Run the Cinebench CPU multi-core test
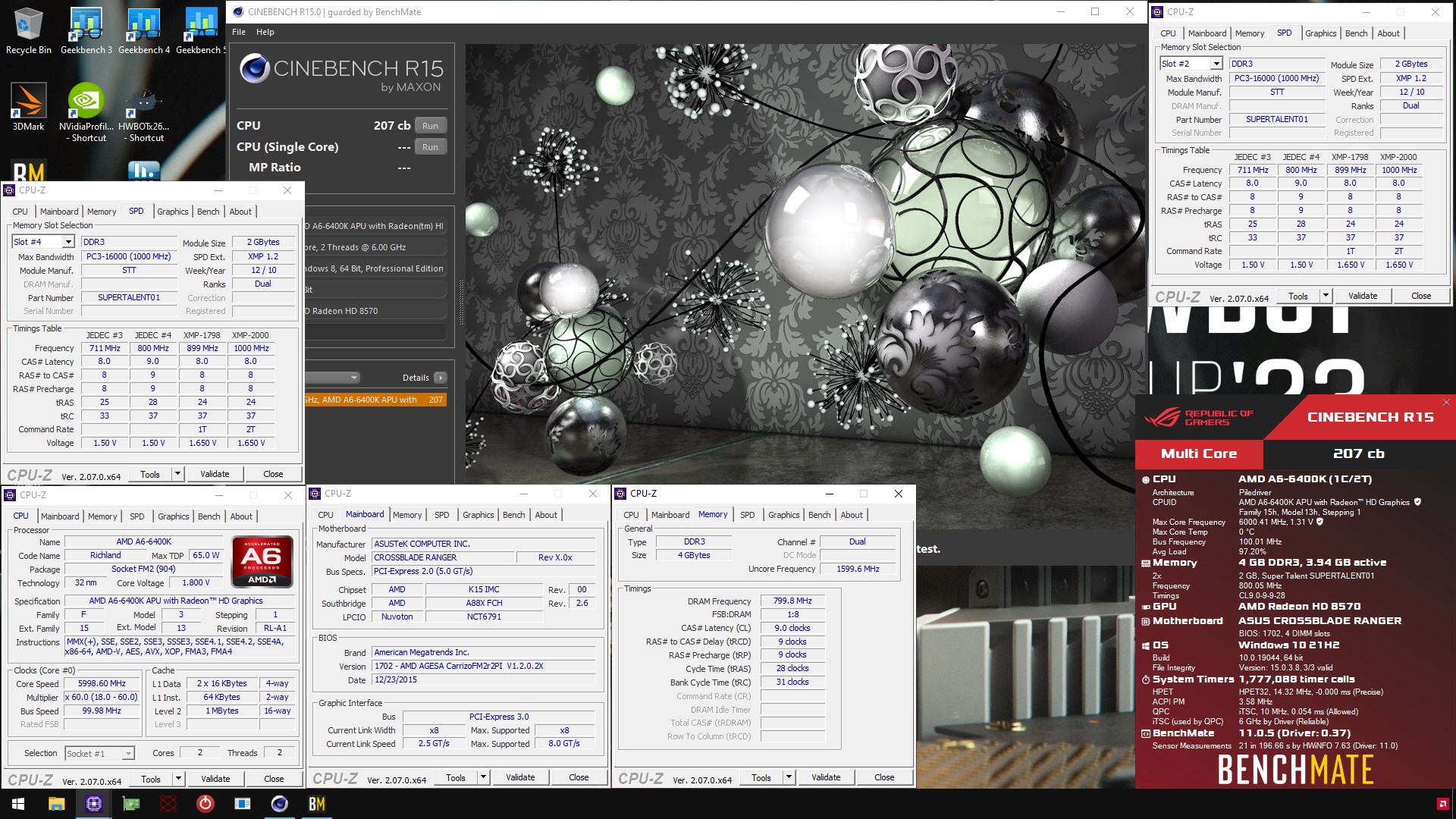The width and height of the screenshot is (1456, 819). pyautogui.click(x=430, y=126)
